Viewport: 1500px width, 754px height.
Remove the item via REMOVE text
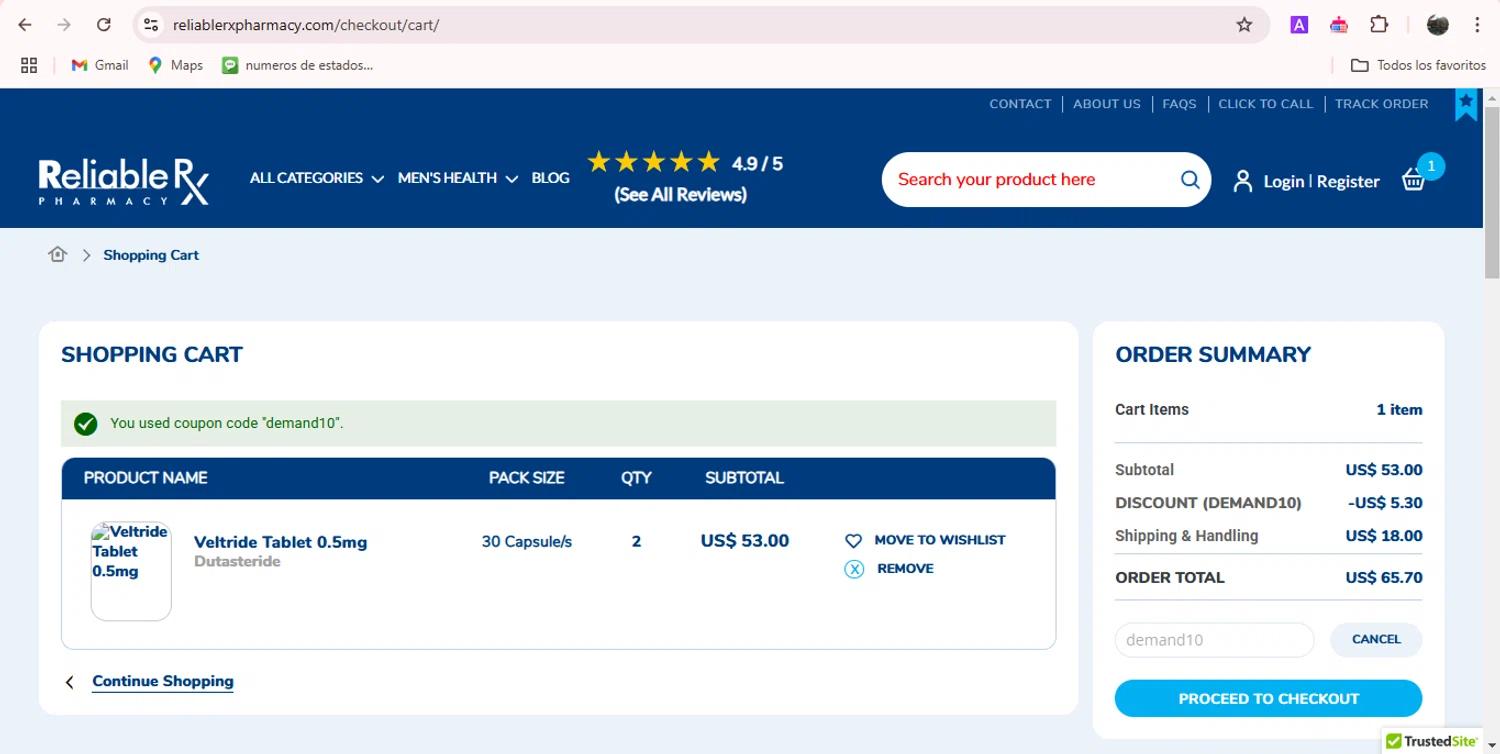click(x=905, y=568)
